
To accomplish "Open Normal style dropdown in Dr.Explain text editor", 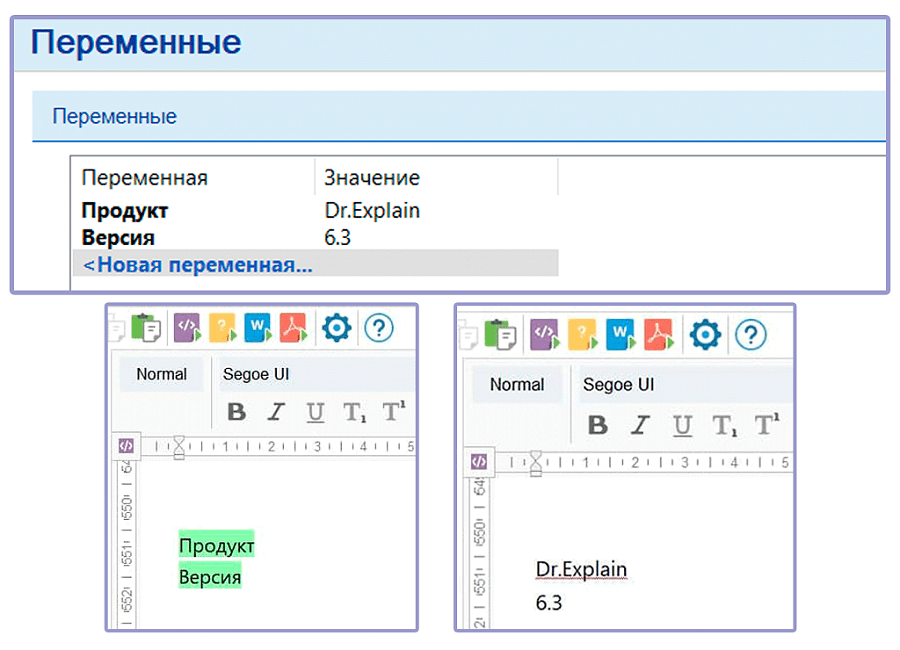I will [517, 384].
